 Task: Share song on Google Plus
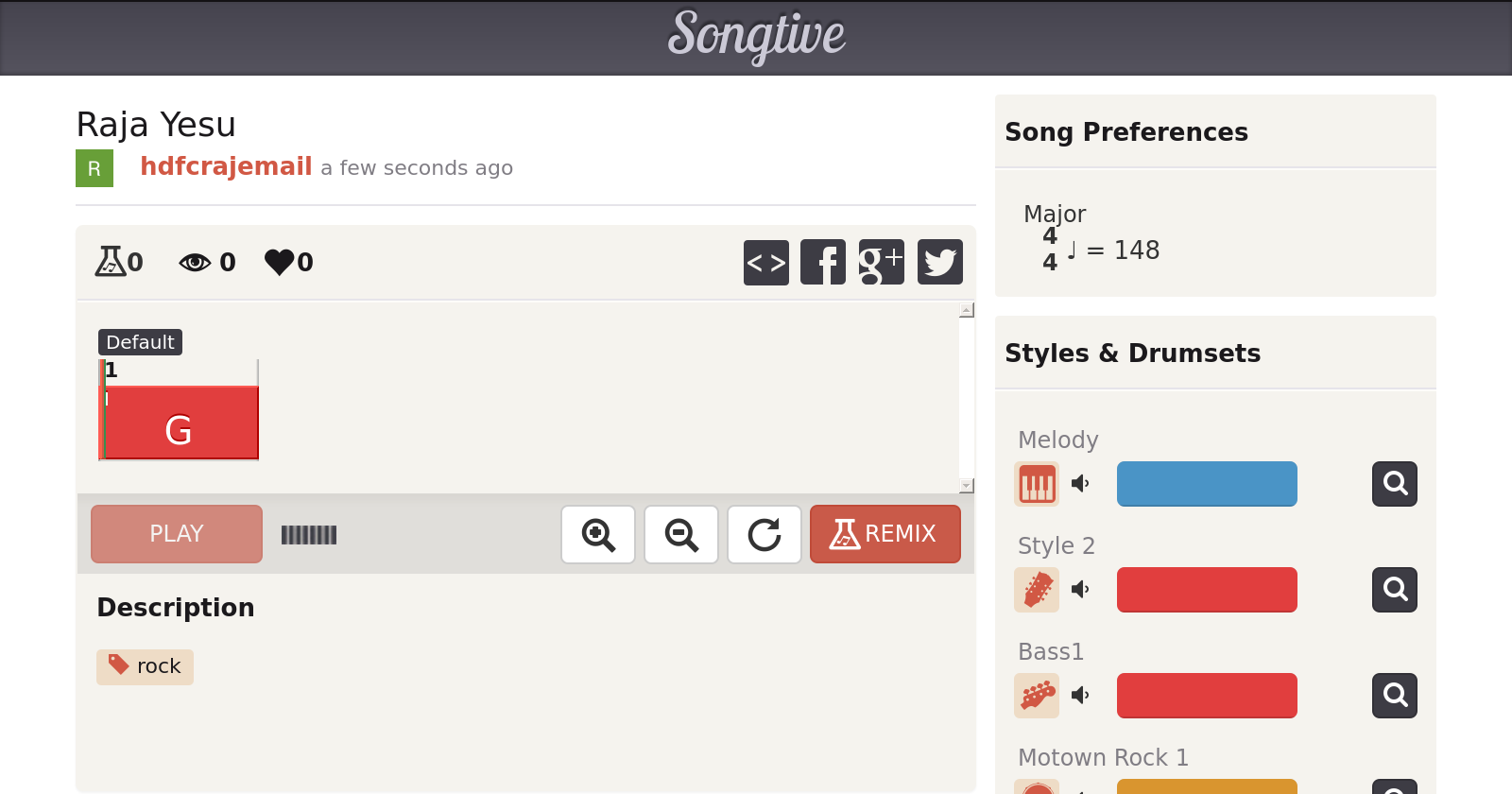[x=881, y=262]
